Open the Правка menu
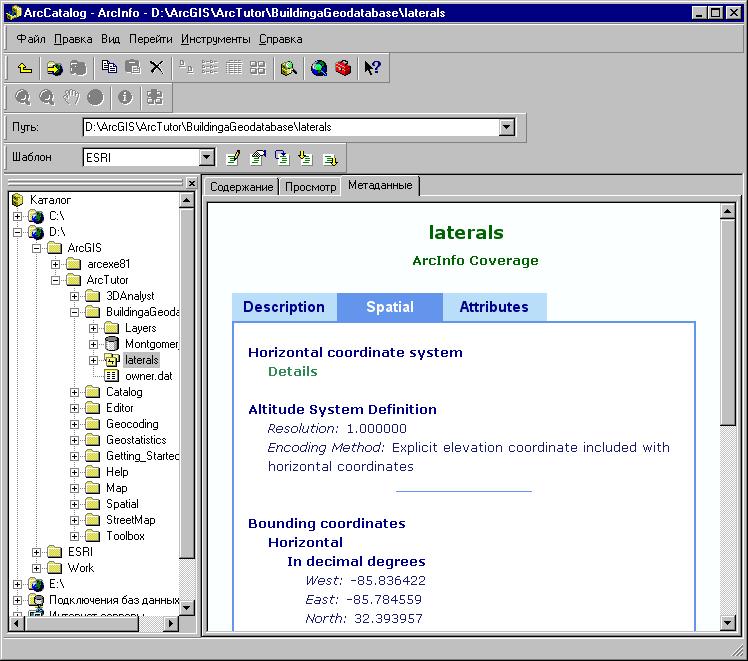Image resolution: width=748 pixels, height=661 pixels. (73, 39)
